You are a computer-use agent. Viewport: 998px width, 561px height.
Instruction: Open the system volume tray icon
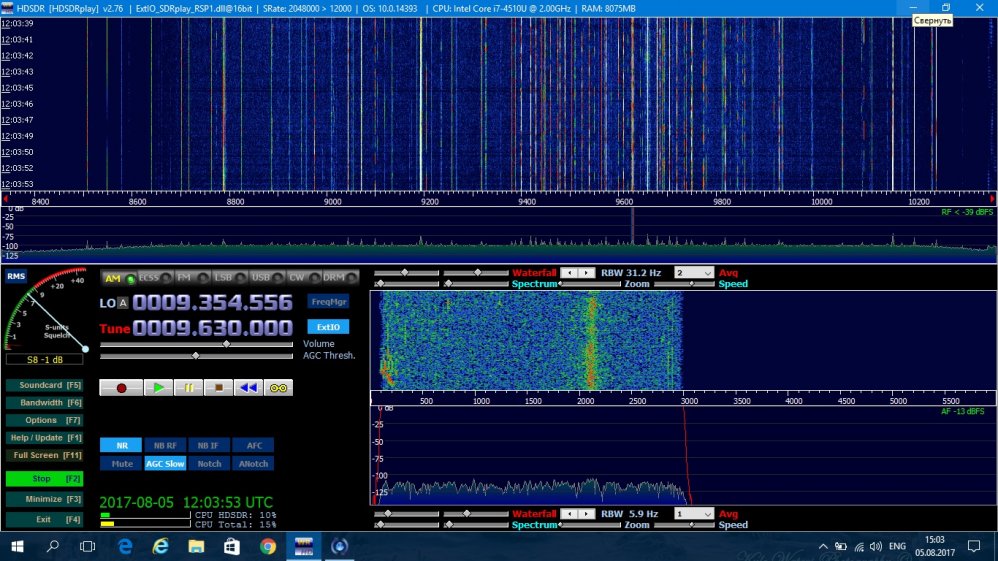pos(876,546)
